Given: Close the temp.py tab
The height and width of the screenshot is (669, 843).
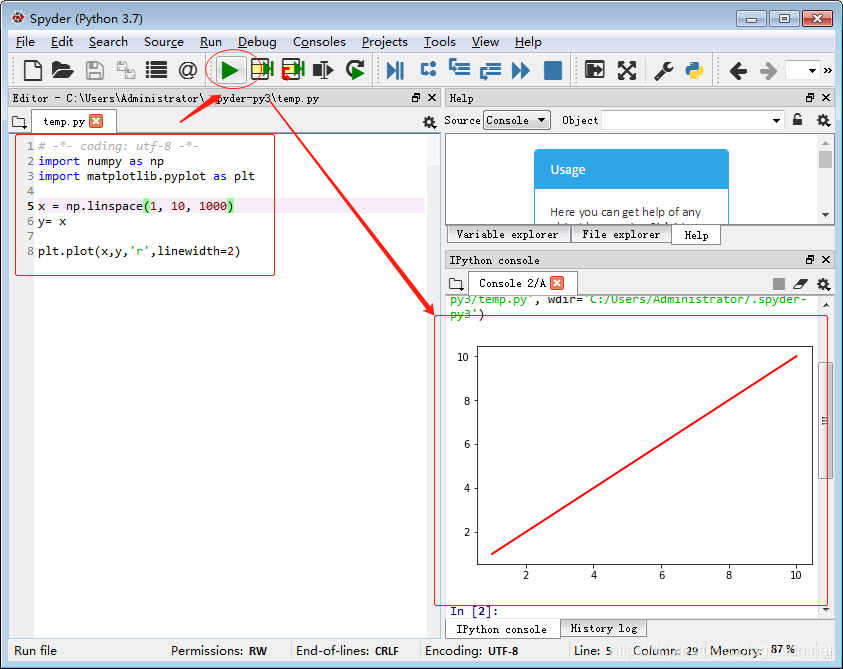Looking at the screenshot, I should pyautogui.click(x=96, y=121).
